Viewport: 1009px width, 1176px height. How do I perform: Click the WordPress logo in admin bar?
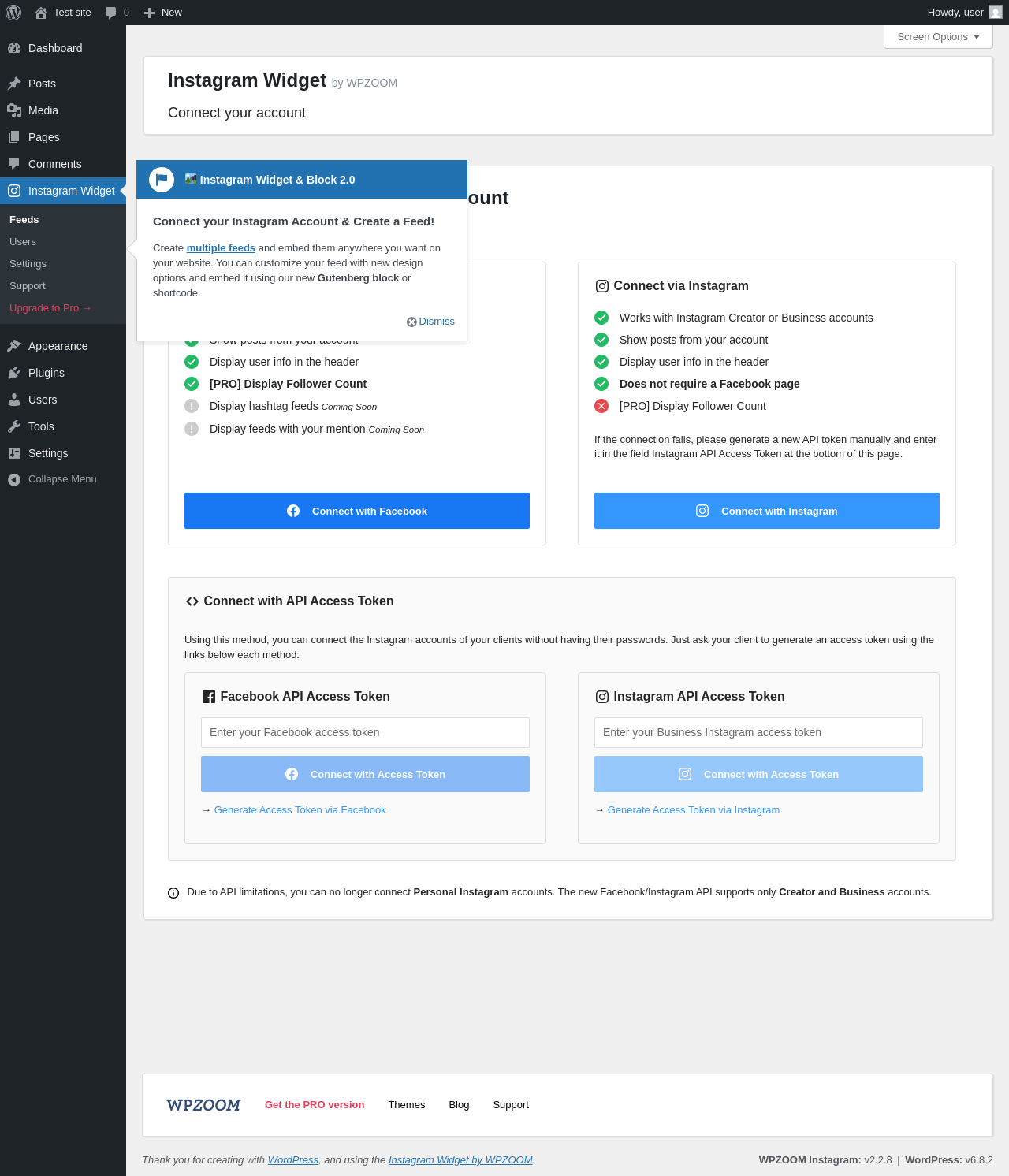point(13,13)
